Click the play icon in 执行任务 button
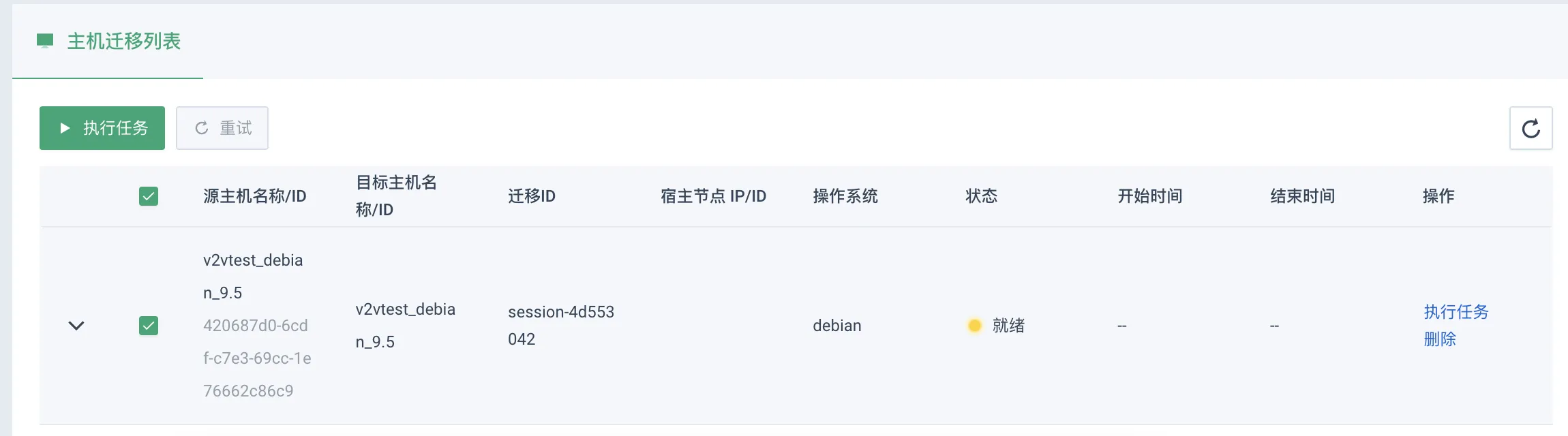This screenshot has width=1568, height=436. click(x=65, y=128)
